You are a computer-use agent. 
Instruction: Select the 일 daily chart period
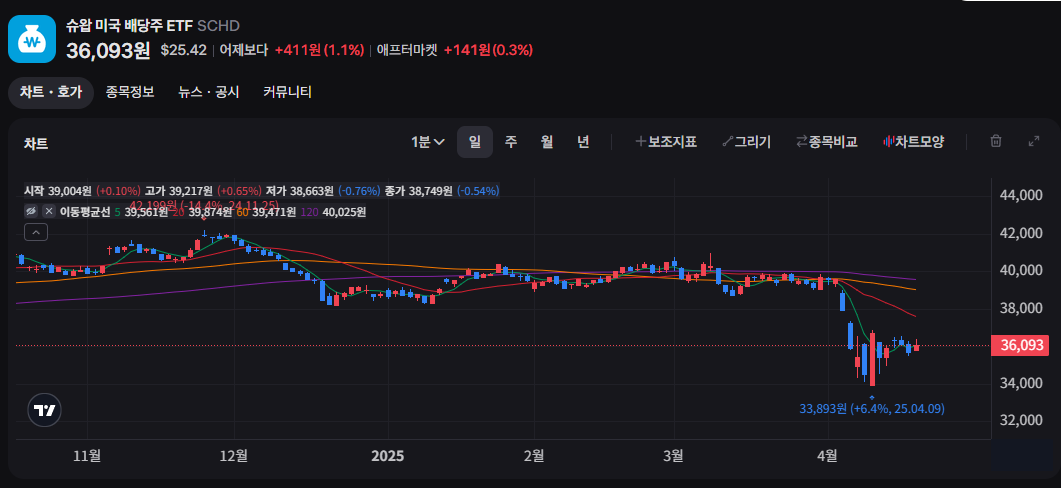tap(475, 142)
